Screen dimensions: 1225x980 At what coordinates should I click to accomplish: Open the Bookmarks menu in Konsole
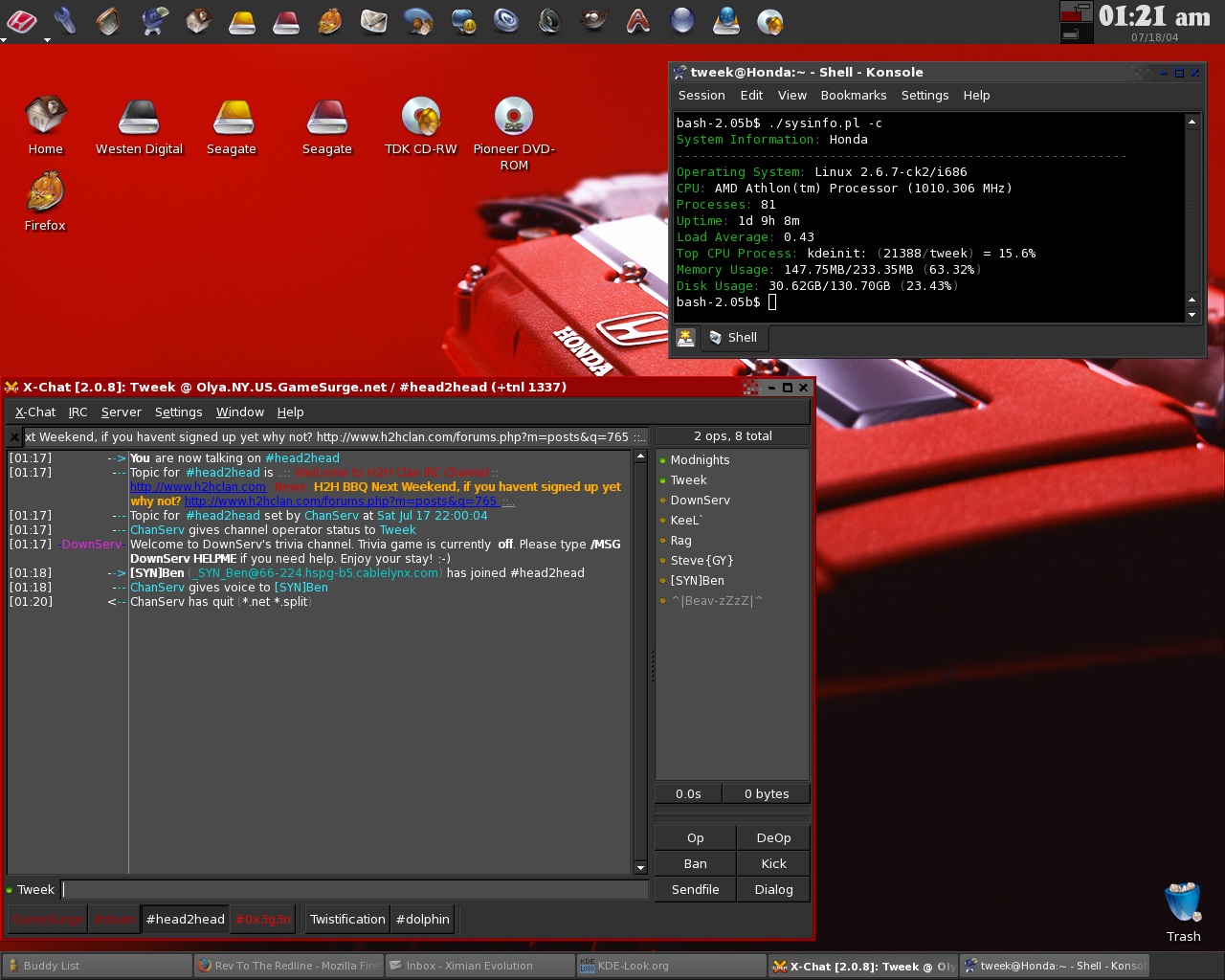tap(853, 96)
